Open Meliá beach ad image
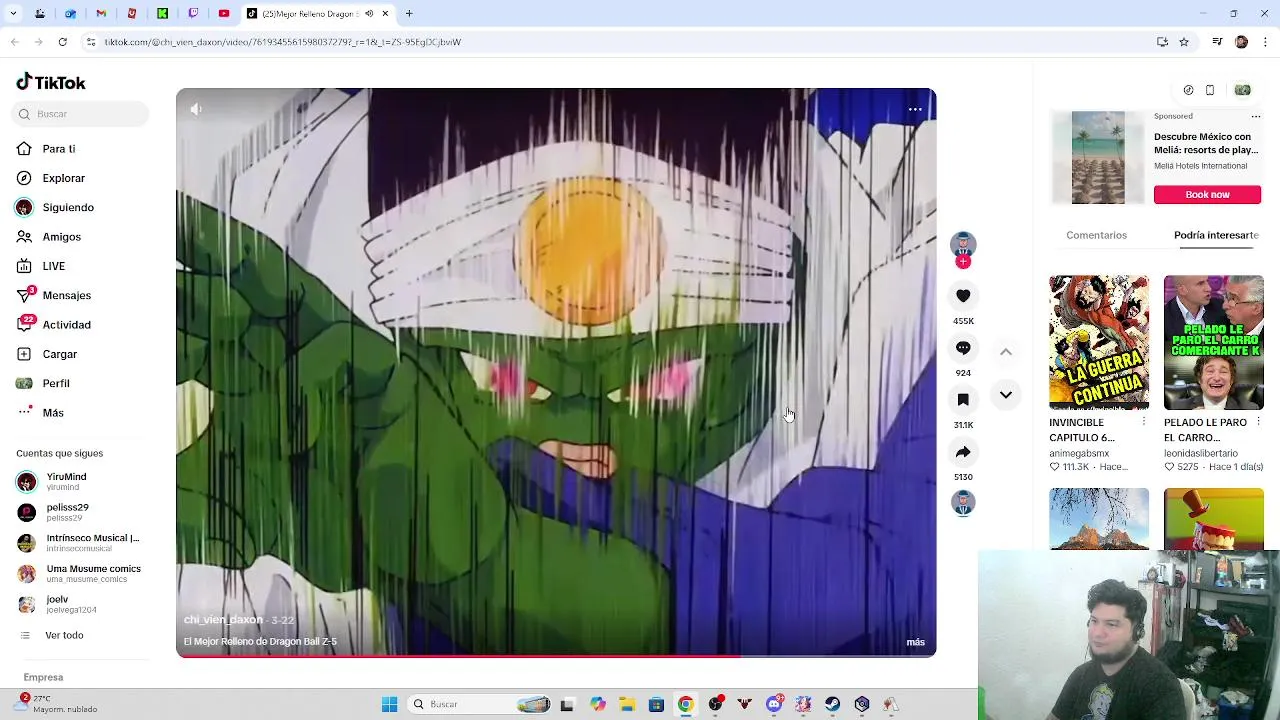This screenshot has width=1280, height=720. pos(1098,157)
